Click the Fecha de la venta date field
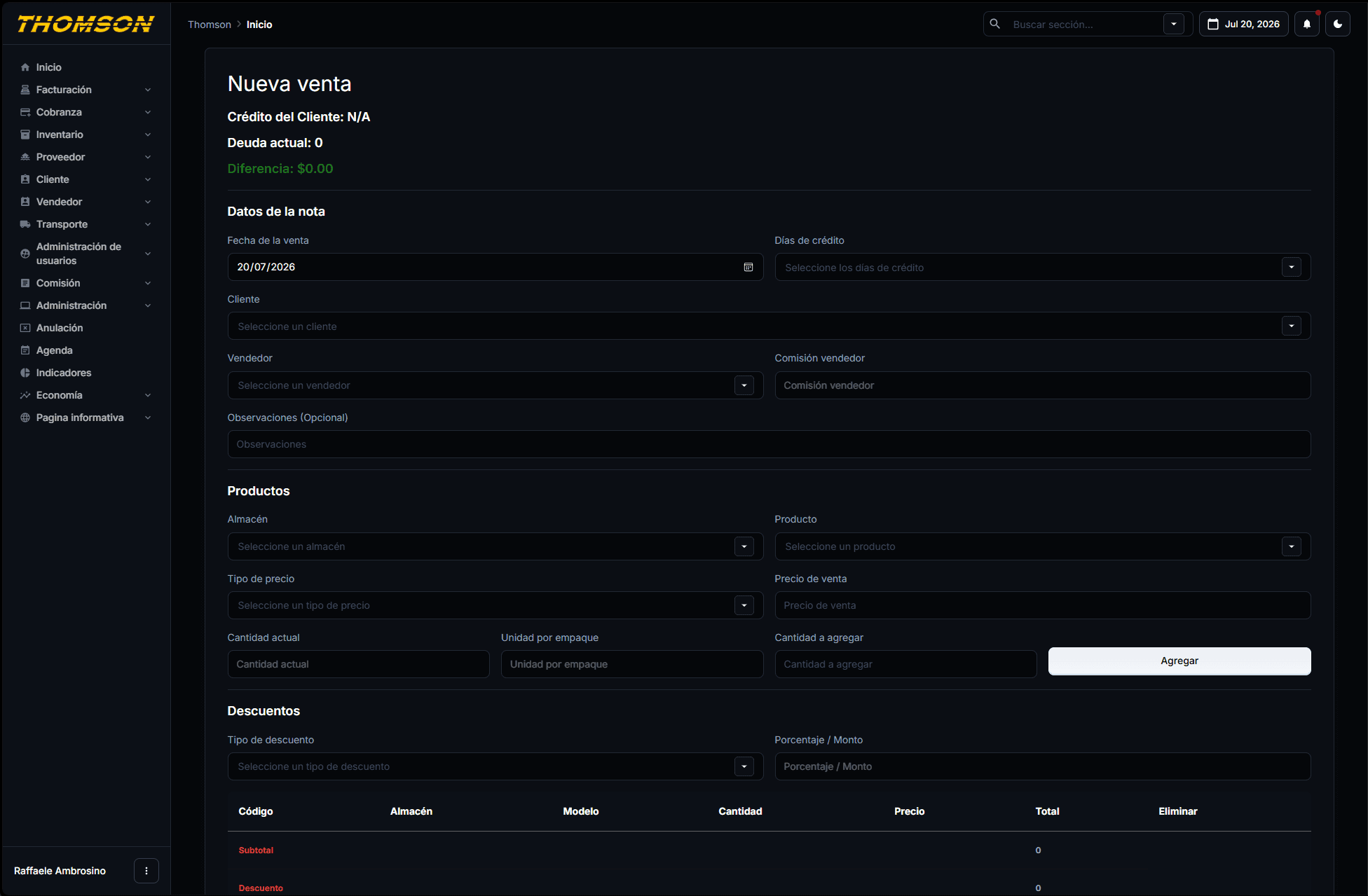1368x896 pixels. coord(495,267)
